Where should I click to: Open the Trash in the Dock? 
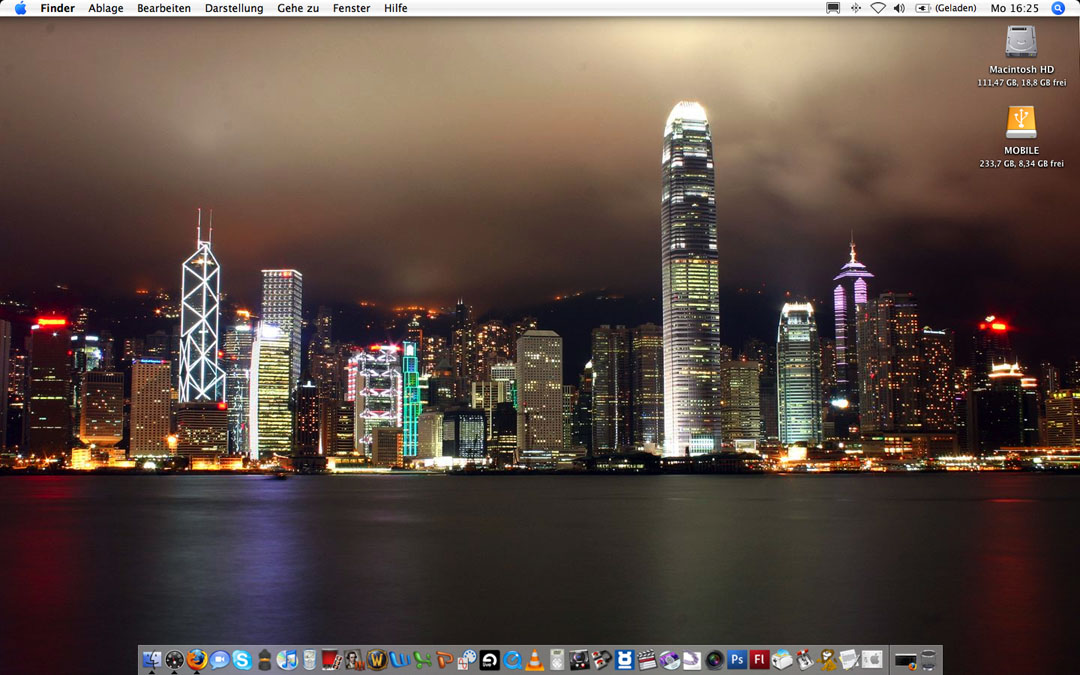pos(929,660)
